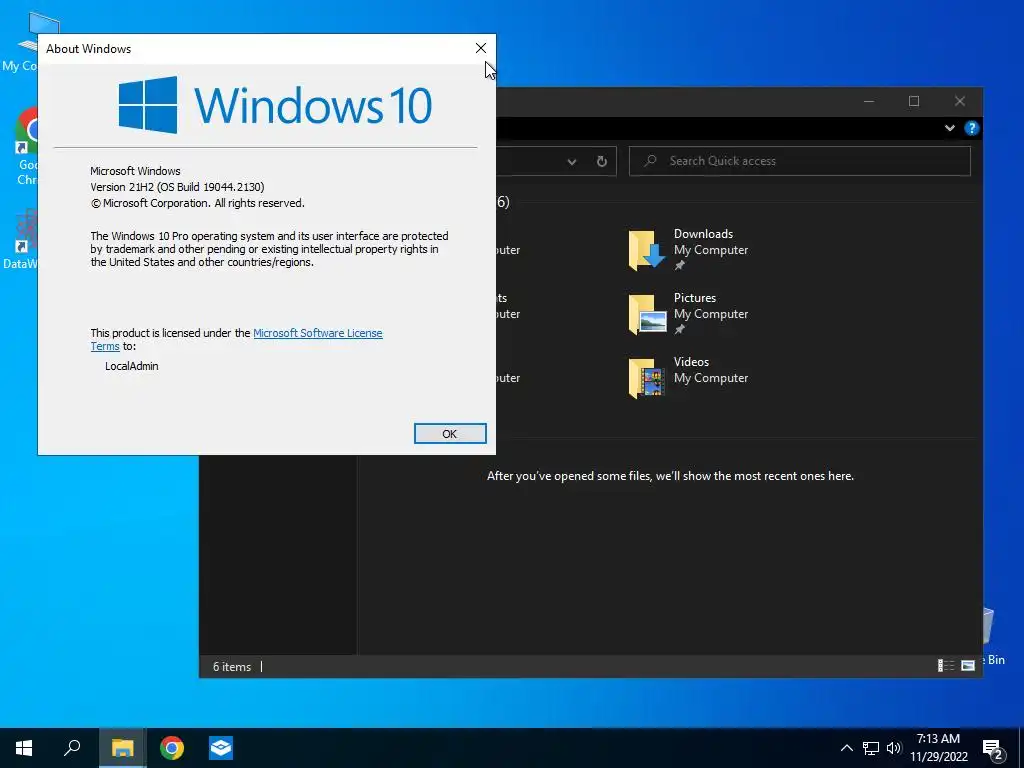1024x768 pixels.
Task: Open the blue box app on taskbar
Action: coord(221,748)
